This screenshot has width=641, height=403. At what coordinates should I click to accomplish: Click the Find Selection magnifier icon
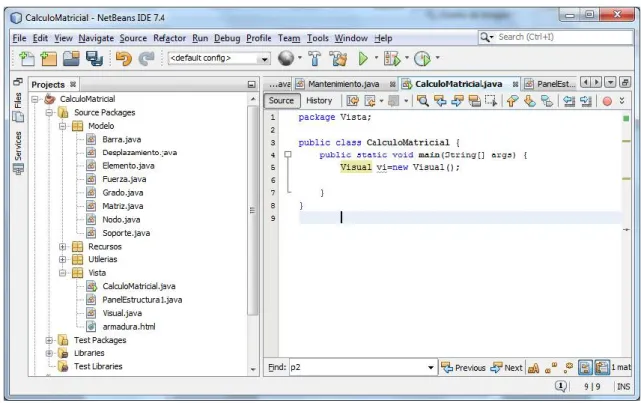[x=423, y=101]
